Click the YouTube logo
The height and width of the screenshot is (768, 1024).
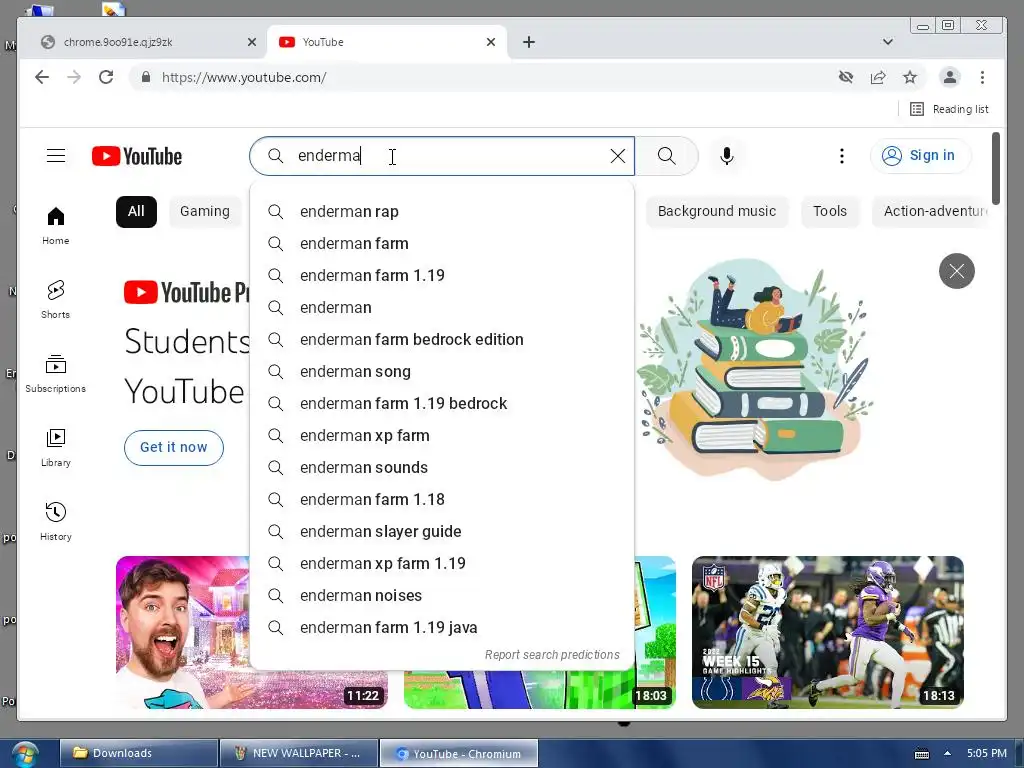(x=137, y=156)
